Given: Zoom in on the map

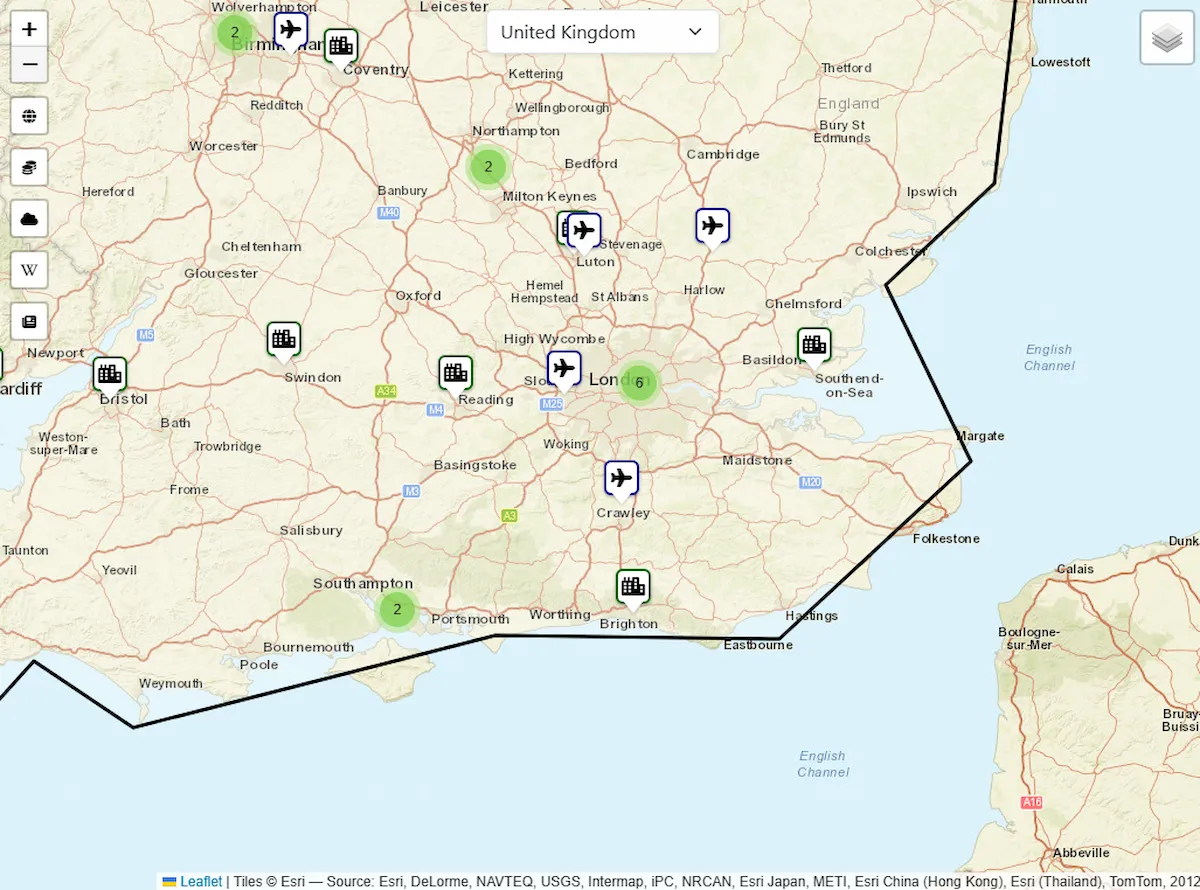Looking at the screenshot, I should click(x=29, y=29).
